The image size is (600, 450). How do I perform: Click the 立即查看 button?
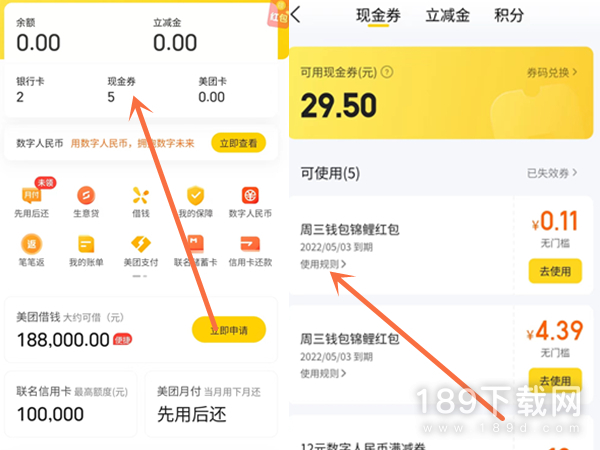tap(238, 143)
